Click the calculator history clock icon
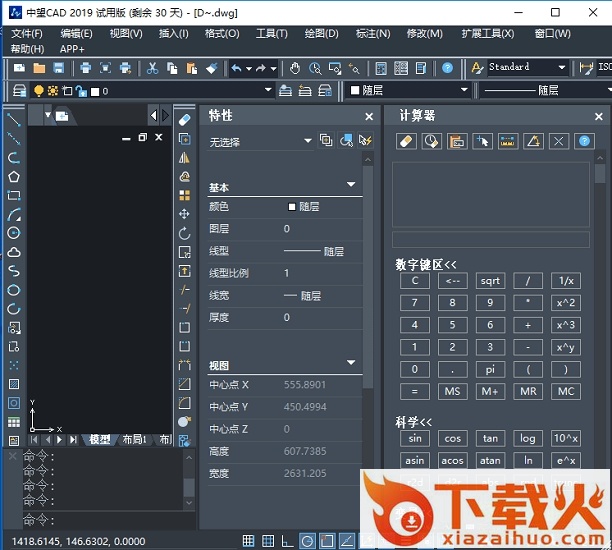 432,141
